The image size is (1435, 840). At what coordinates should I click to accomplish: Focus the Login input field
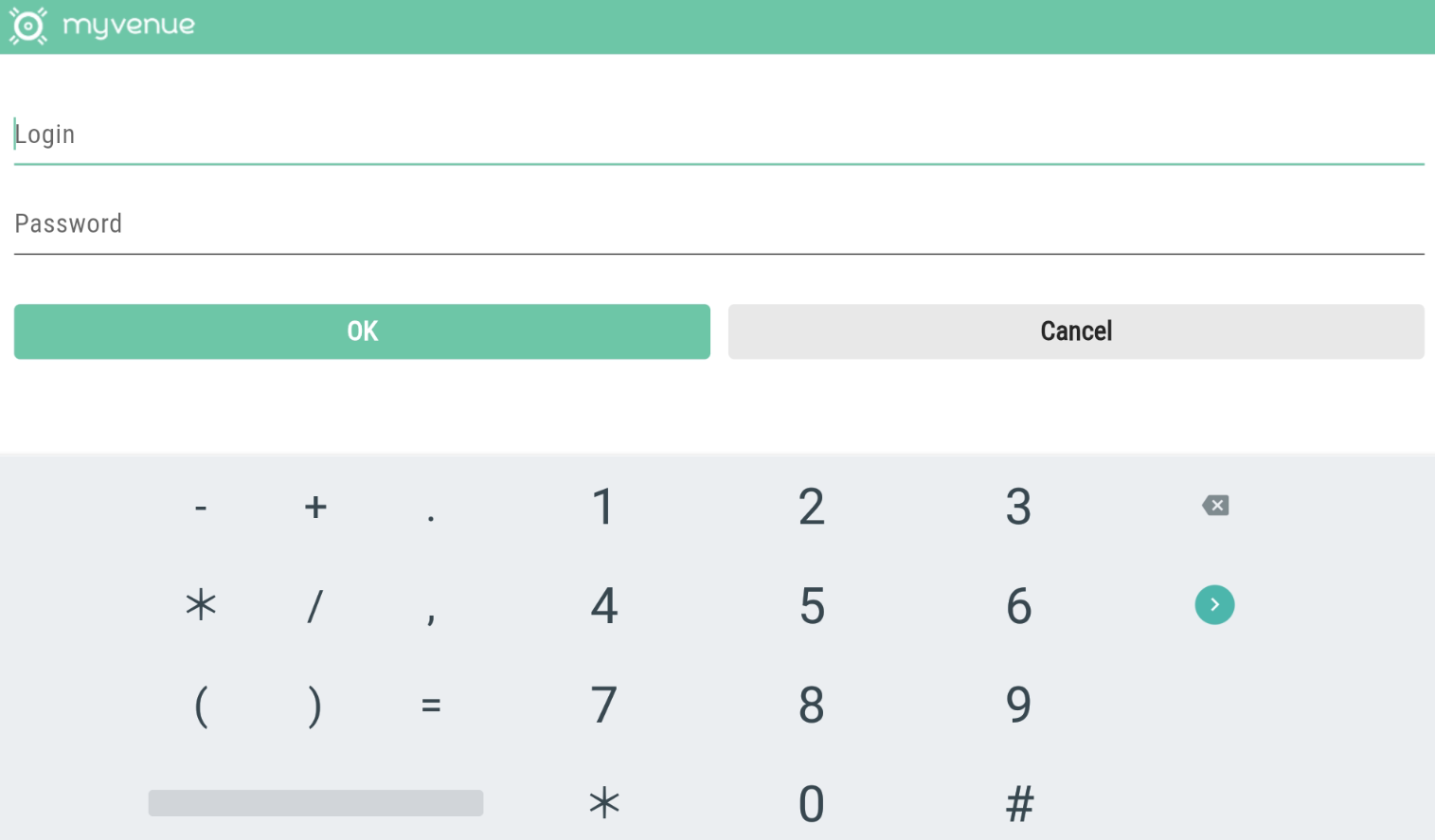click(x=718, y=135)
